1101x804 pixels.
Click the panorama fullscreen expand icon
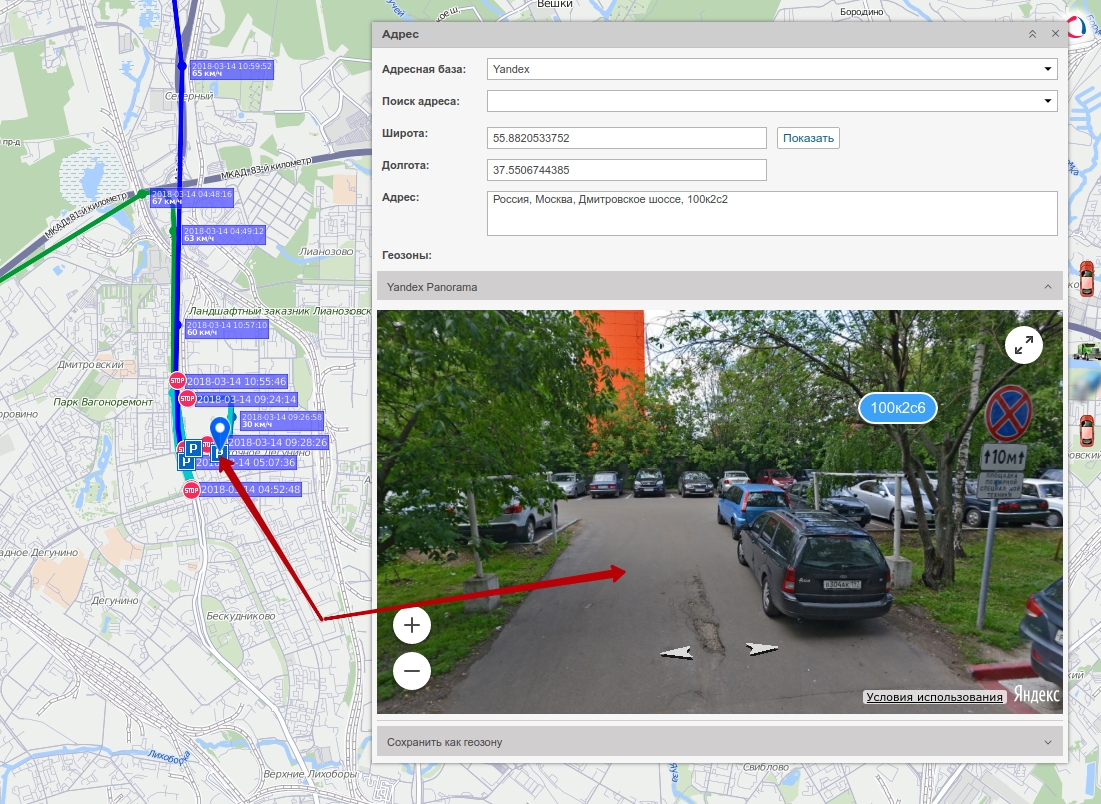point(1023,345)
